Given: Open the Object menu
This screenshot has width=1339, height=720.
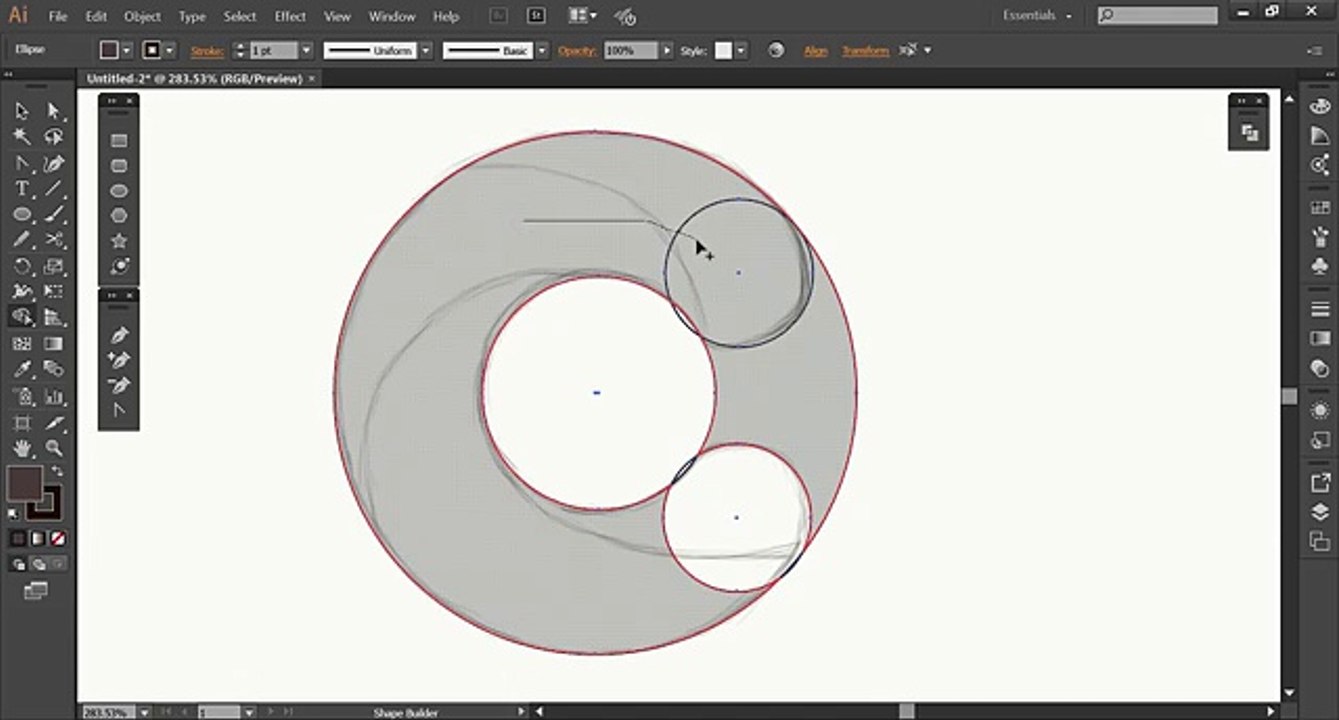Looking at the screenshot, I should (142, 16).
